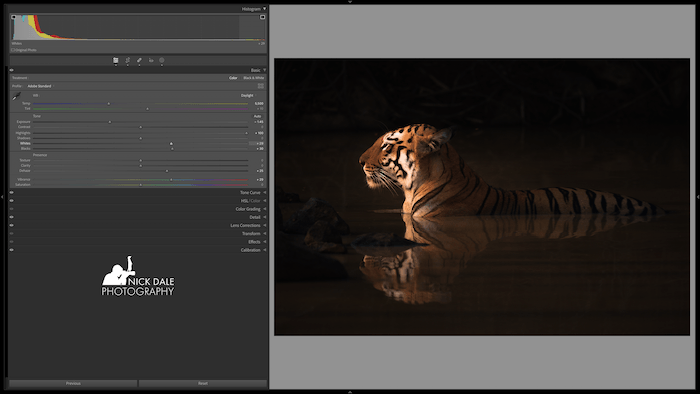Click the Exposure slider handle
700x394 pixels.
[110, 122]
